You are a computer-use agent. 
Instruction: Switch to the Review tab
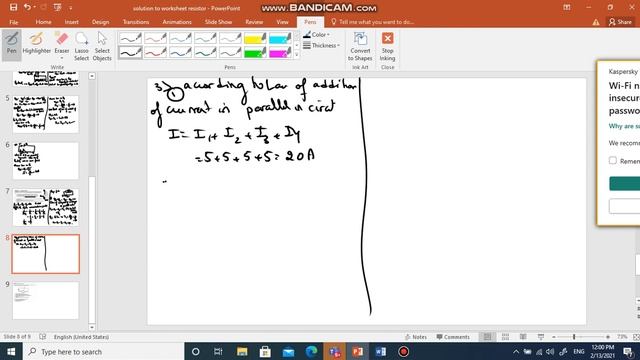point(254,22)
